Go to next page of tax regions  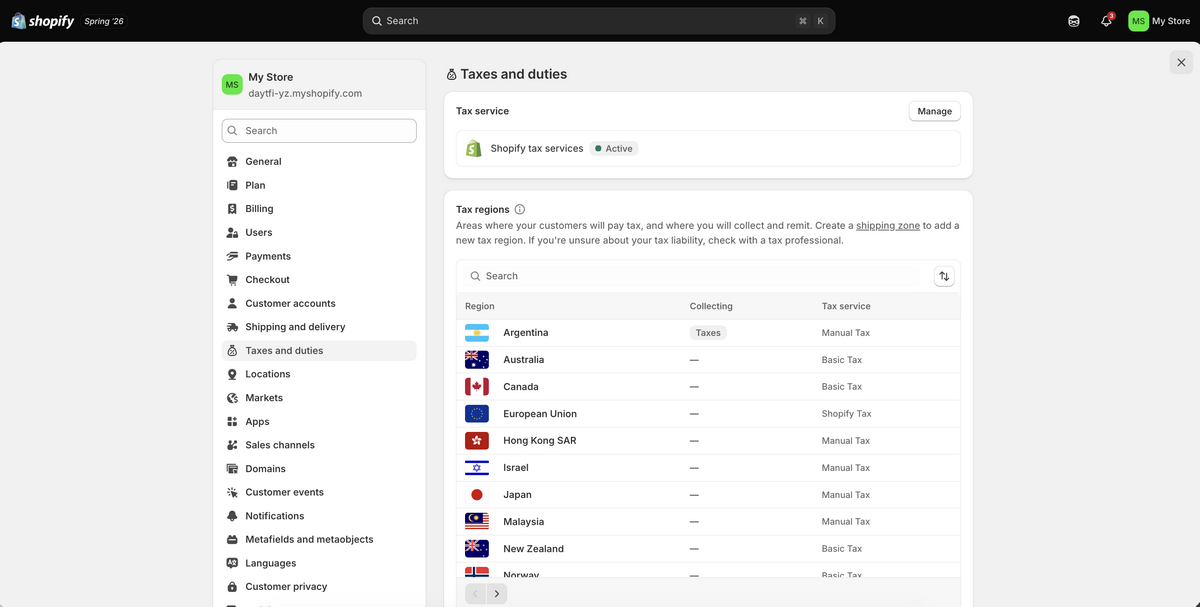point(497,594)
